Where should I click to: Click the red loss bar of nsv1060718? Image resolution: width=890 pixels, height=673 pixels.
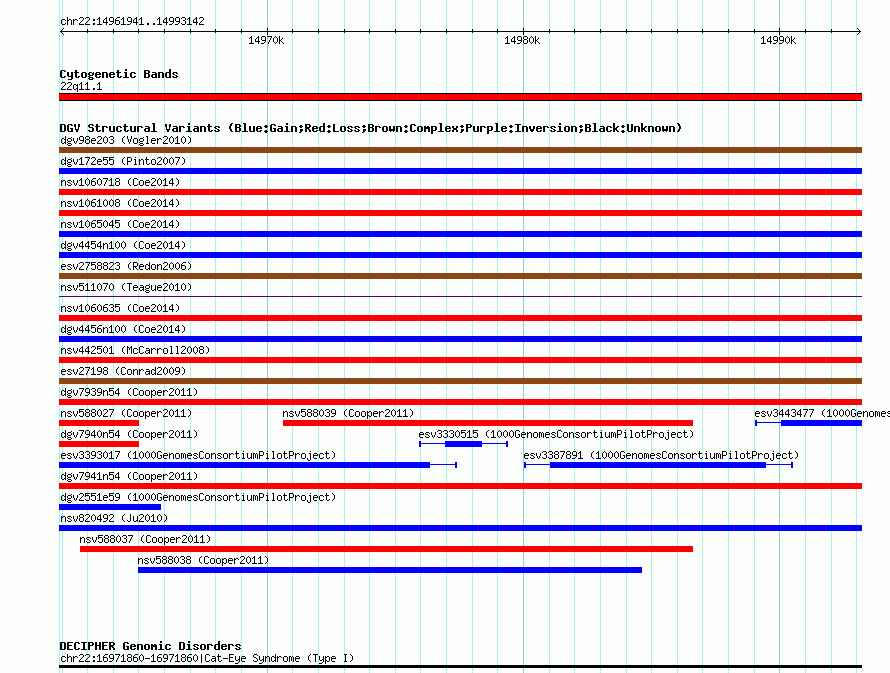(460, 192)
